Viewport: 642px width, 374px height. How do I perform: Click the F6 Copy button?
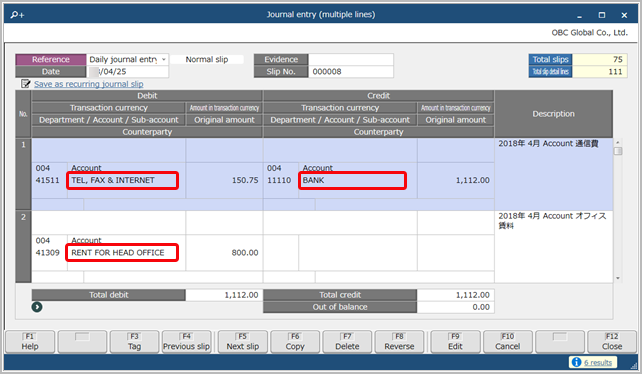tap(295, 342)
